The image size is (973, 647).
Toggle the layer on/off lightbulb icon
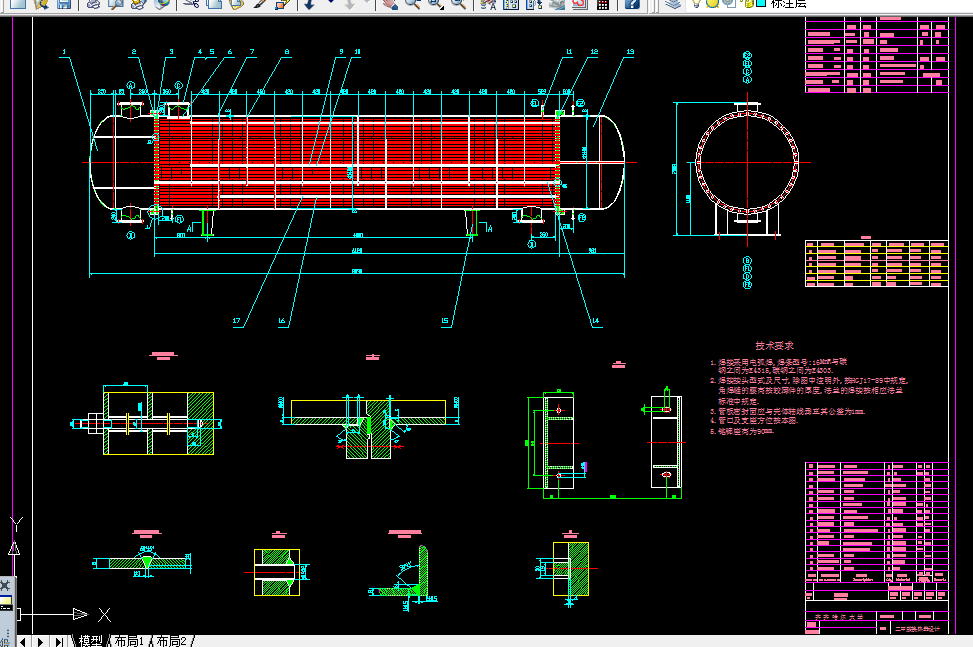[696, 3]
